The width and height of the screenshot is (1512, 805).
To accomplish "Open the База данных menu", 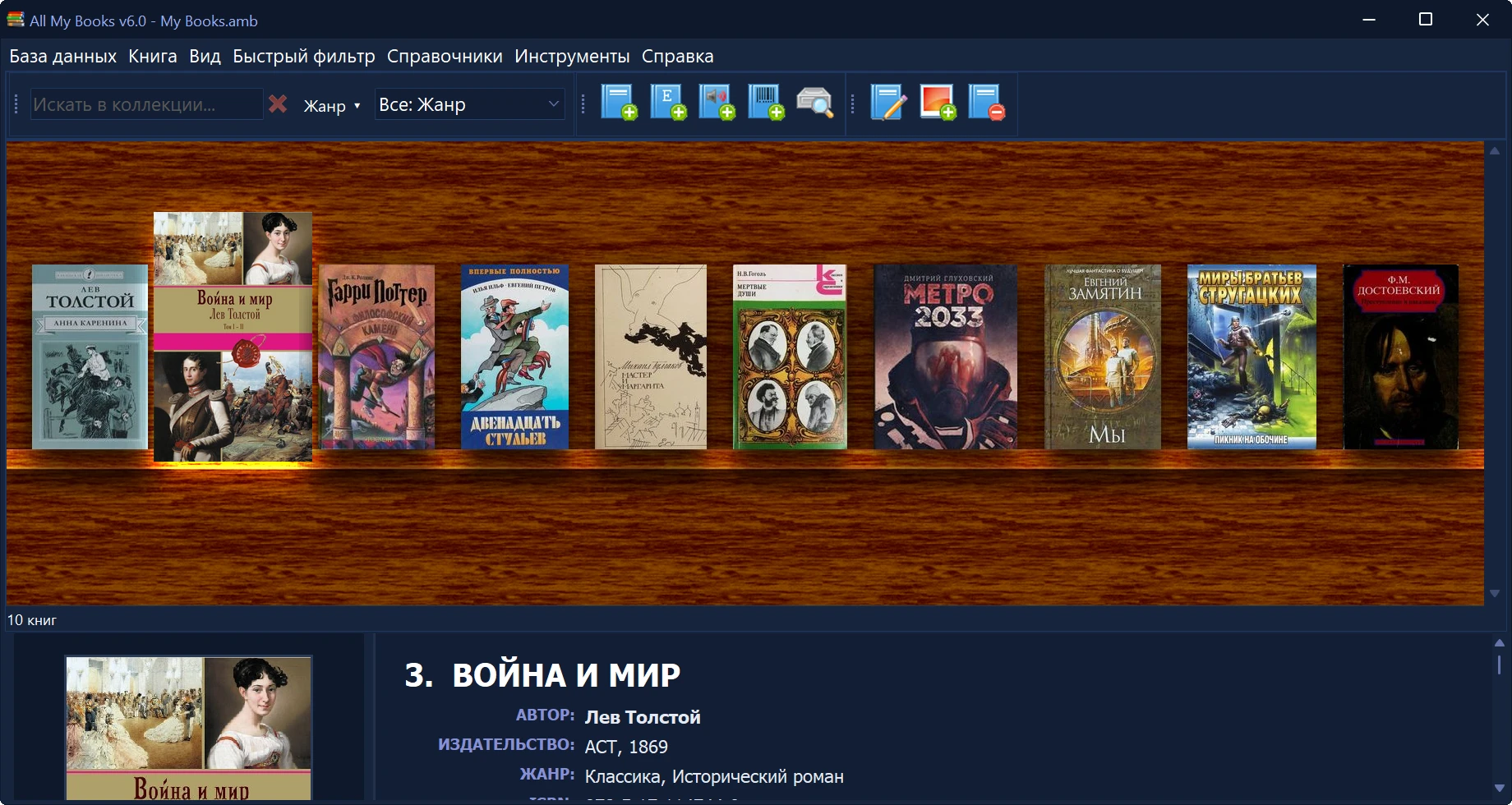I will pyautogui.click(x=62, y=56).
